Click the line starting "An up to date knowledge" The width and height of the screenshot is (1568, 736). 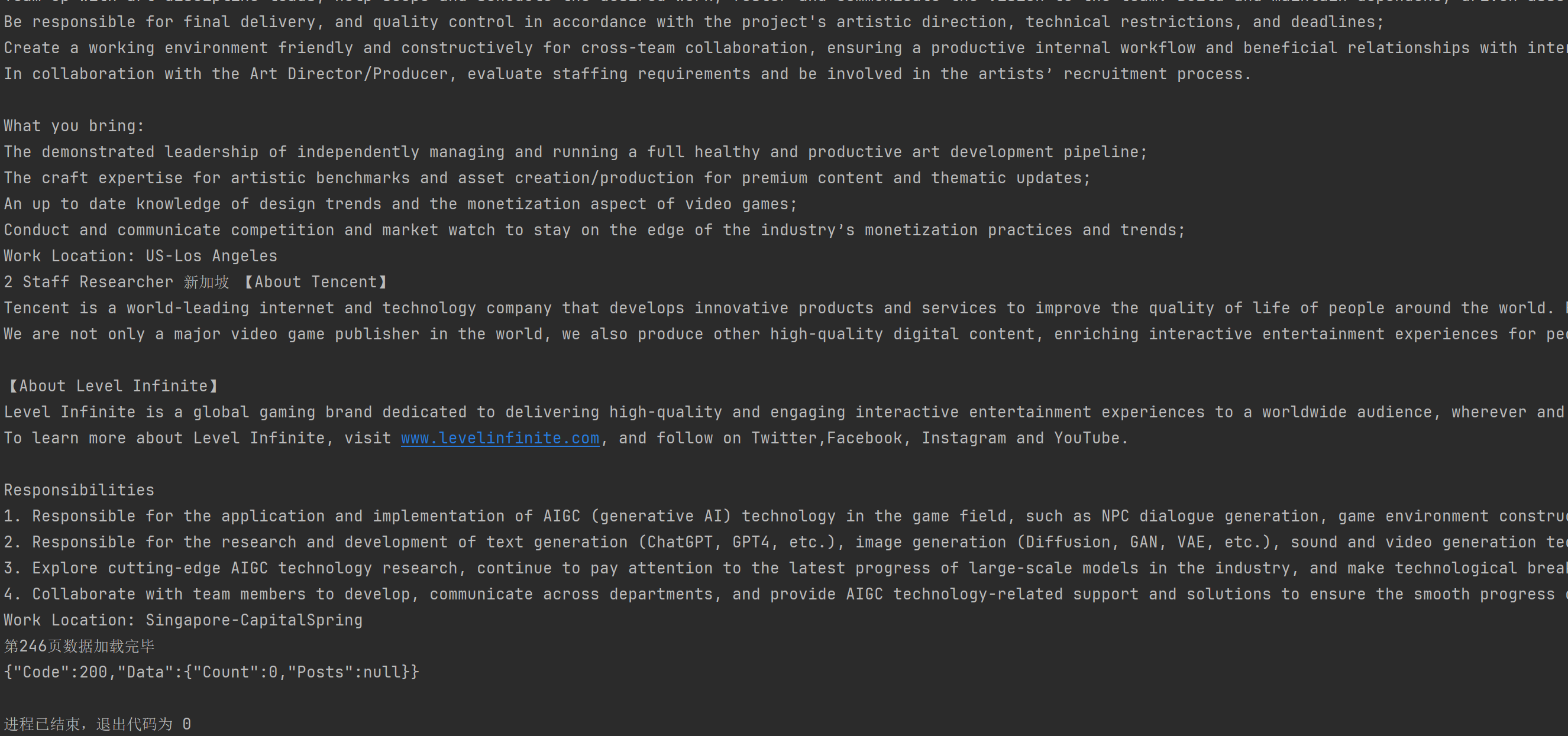400,205
